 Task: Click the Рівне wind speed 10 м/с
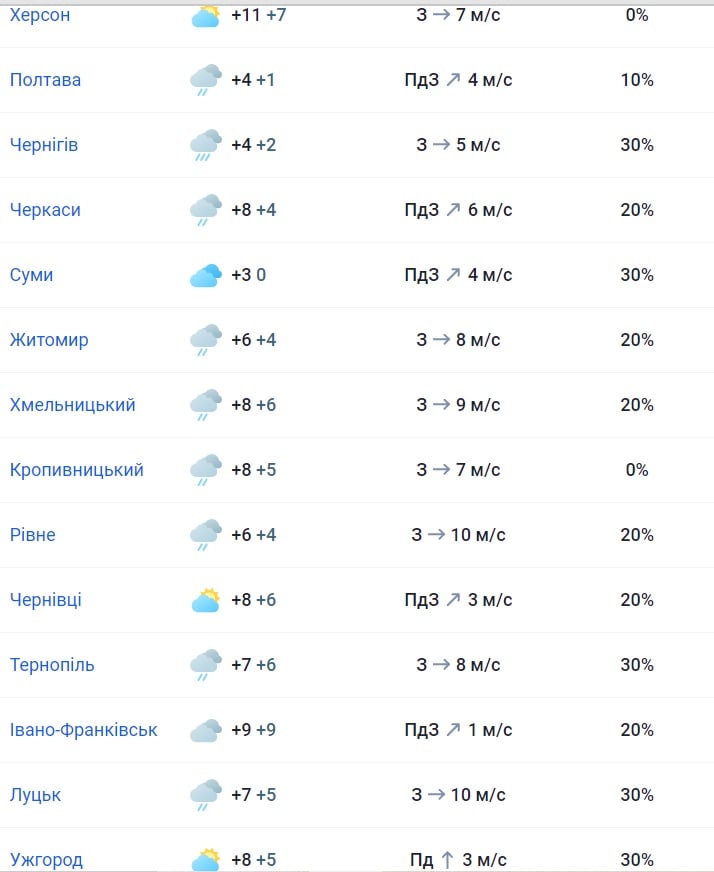click(x=478, y=535)
